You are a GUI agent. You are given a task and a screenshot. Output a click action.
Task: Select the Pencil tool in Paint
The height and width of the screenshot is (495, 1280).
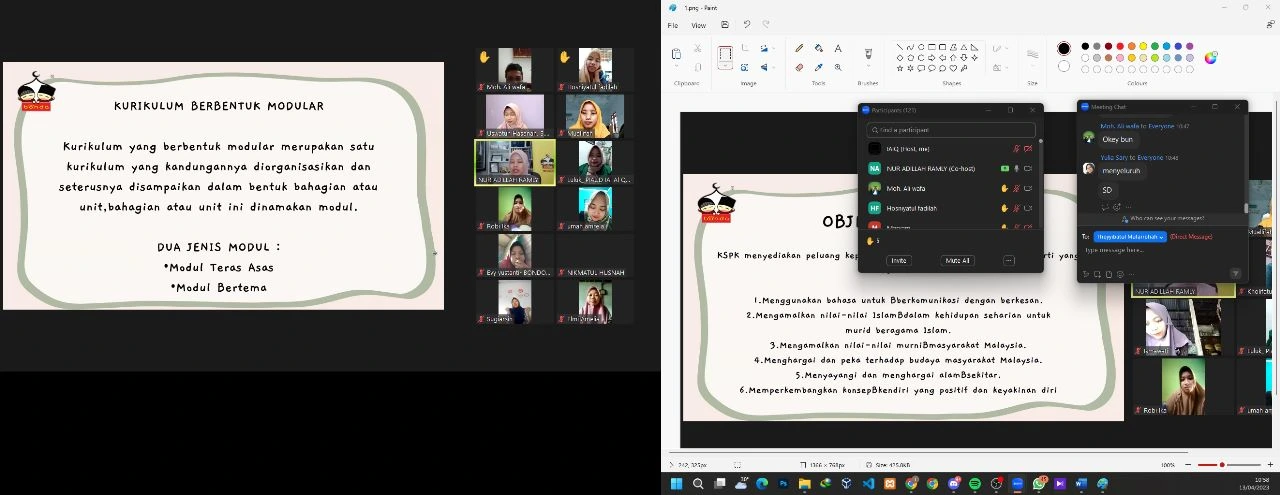800,48
